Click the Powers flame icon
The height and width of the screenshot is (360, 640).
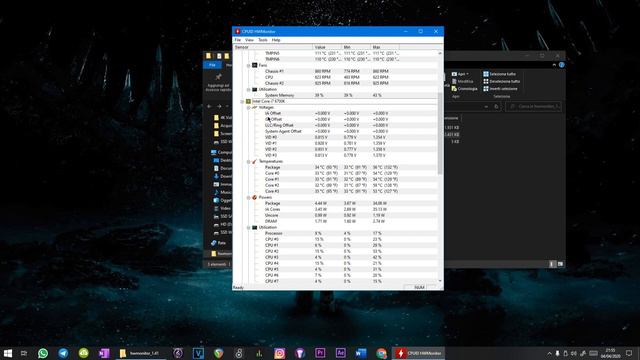254,198
